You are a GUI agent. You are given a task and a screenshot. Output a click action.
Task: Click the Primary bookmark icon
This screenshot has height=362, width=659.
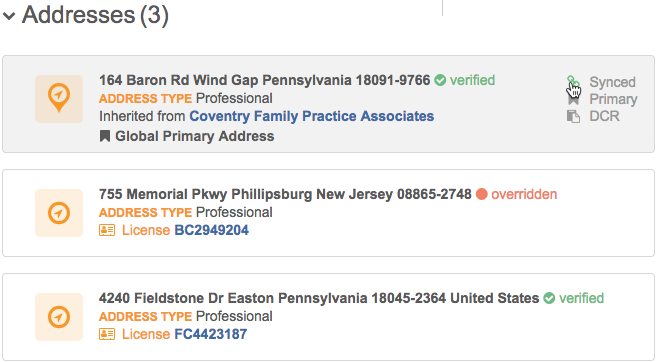[573, 99]
